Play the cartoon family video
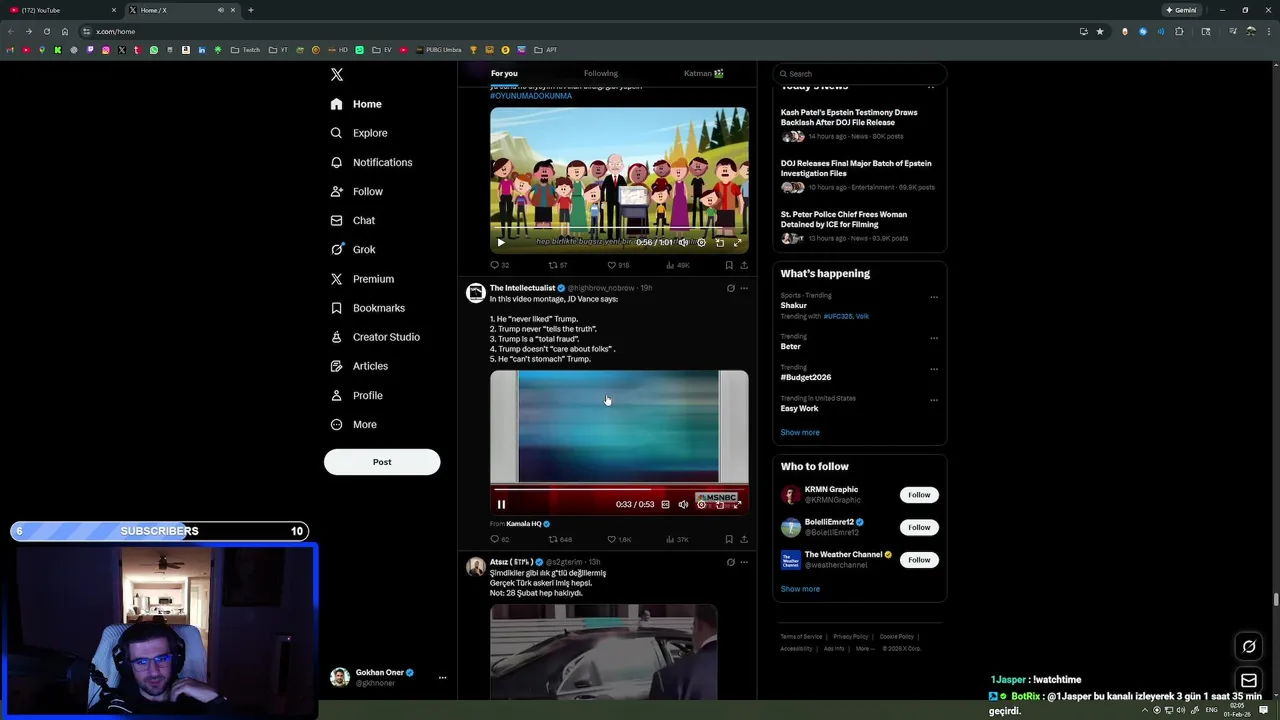 pyautogui.click(x=501, y=242)
